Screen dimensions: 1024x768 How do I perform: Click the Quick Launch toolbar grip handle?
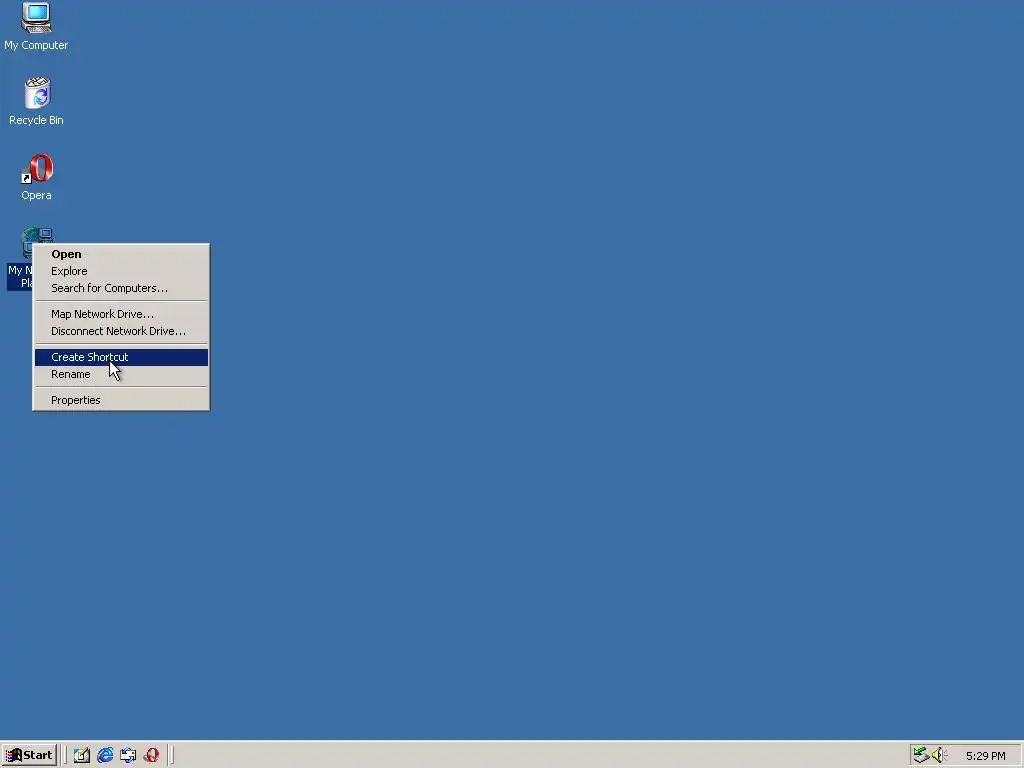point(65,755)
